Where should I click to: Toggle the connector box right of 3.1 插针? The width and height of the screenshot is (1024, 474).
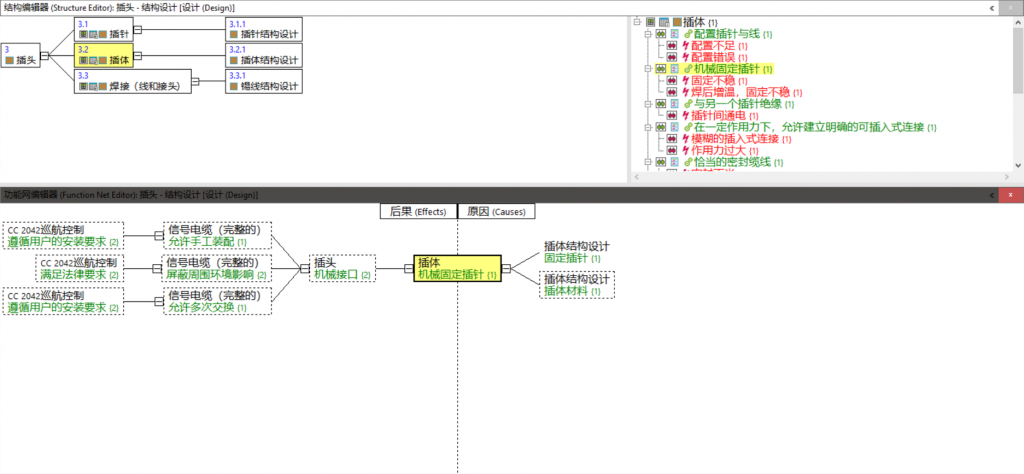click(x=139, y=30)
